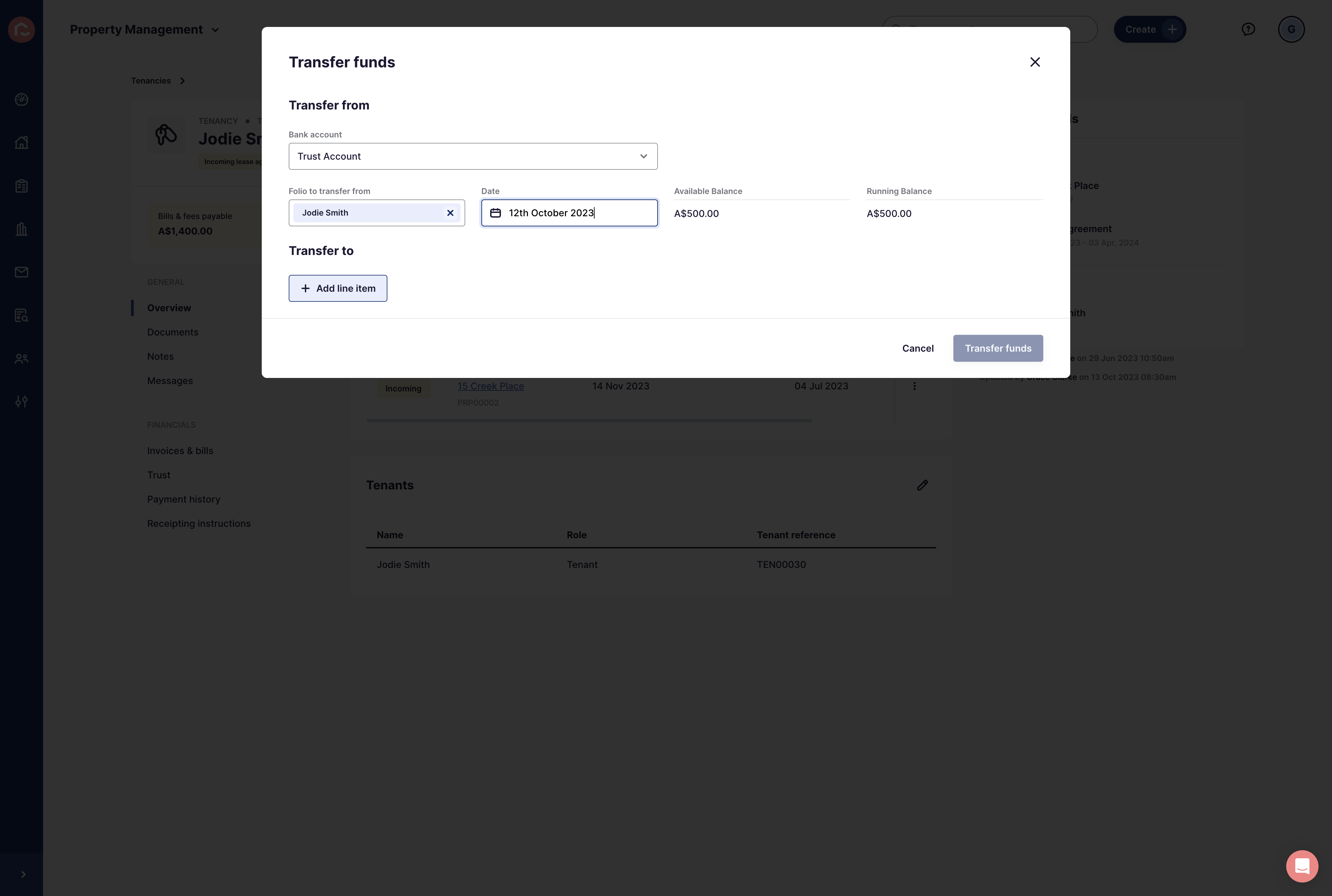Expand the sidebar with bottom chevron
Viewport: 1332px width, 896px height.
coord(23,874)
